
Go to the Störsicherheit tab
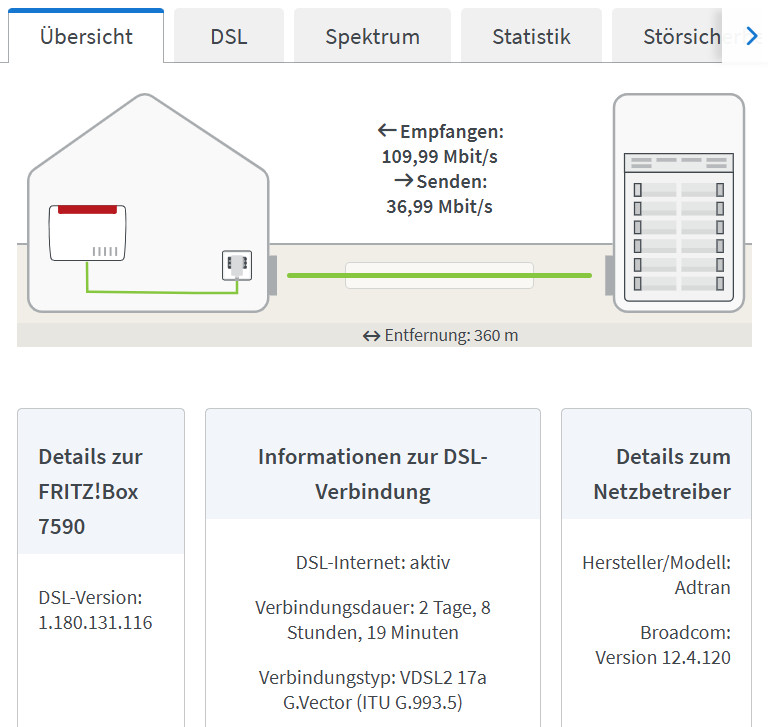coord(680,37)
